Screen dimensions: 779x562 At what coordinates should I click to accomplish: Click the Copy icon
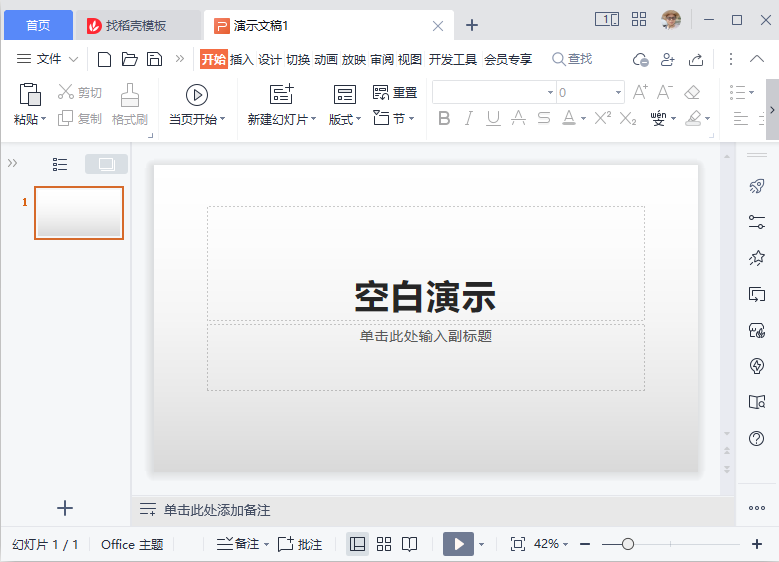point(66,118)
